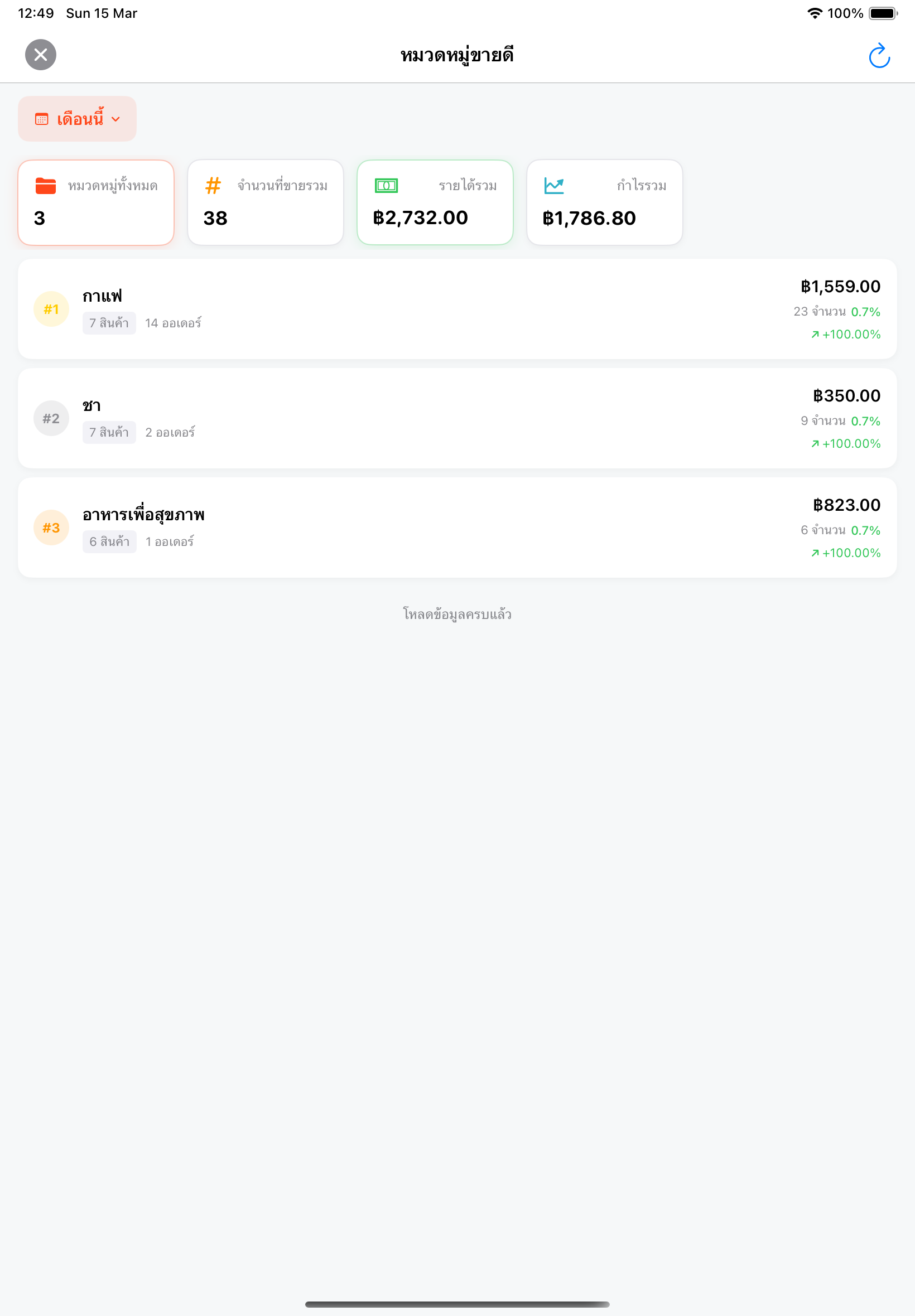This screenshot has height=1316, width=915.
Task: Tap the #3 rank badge
Action: [x=51, y=528]
